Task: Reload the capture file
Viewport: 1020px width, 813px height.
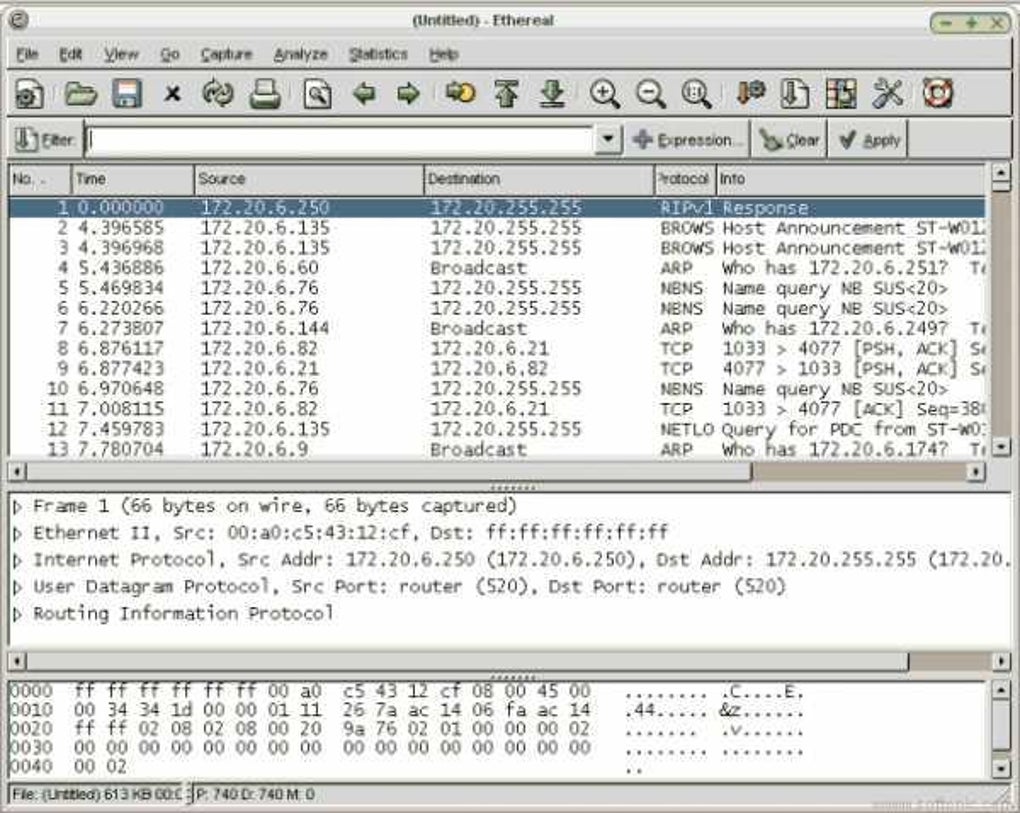Action: pyautogui.click(x=217, y=94)
